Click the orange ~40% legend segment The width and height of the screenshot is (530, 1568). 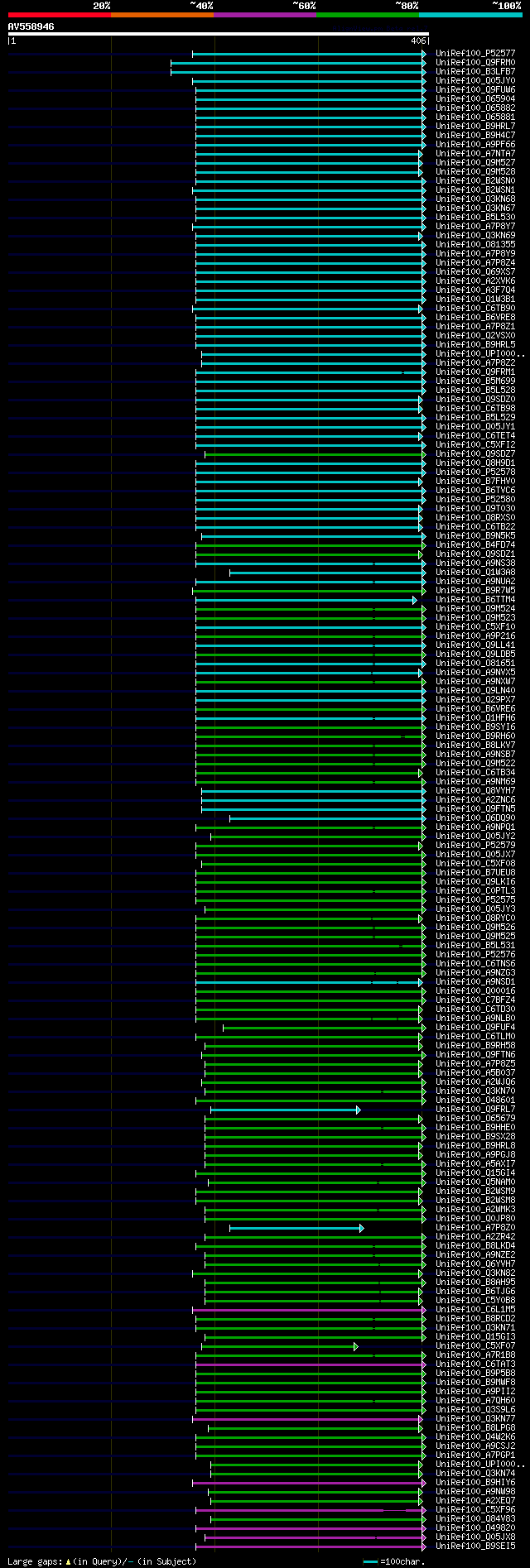162,15
